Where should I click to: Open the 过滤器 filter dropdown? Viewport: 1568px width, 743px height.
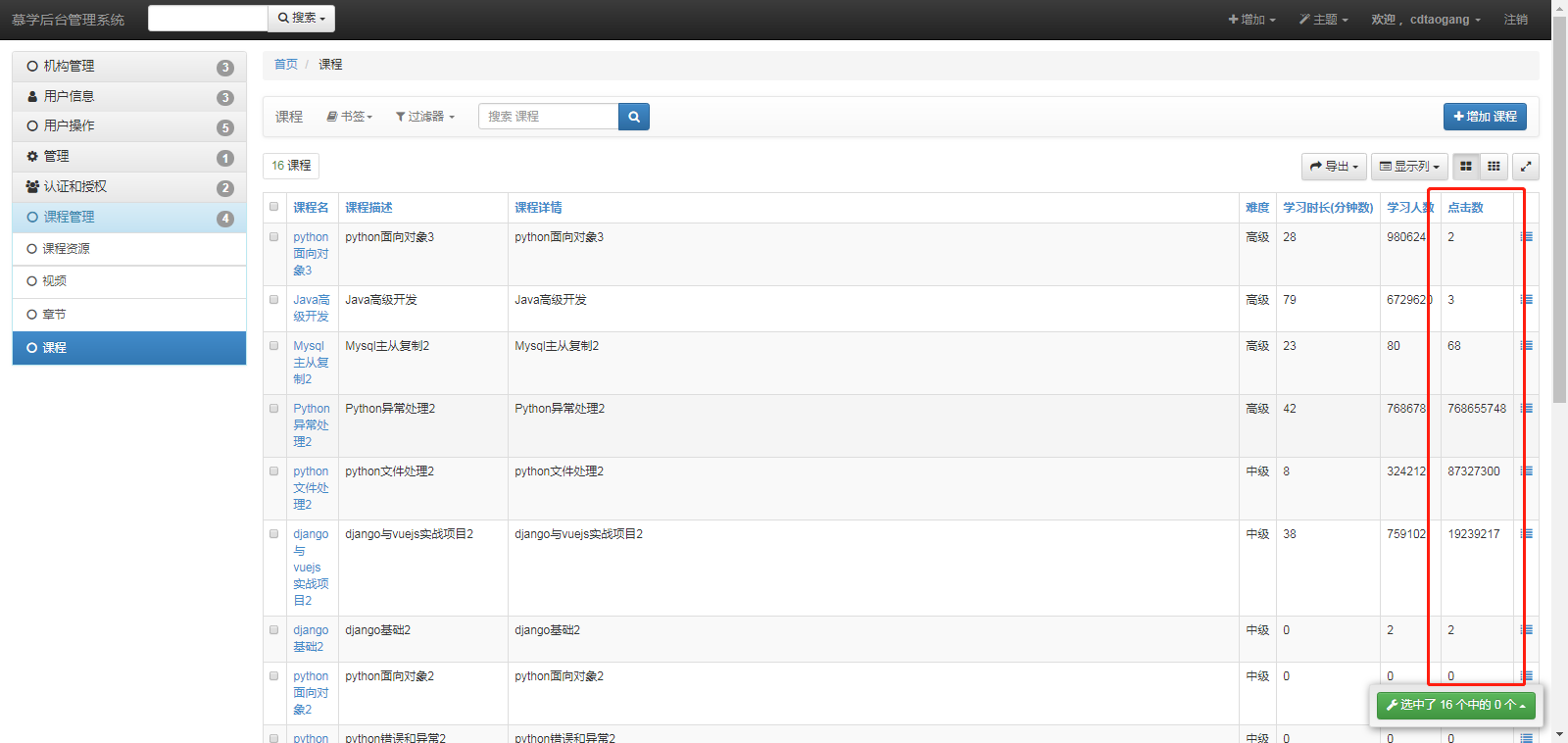pyautogui.click(x=425, y=117)
